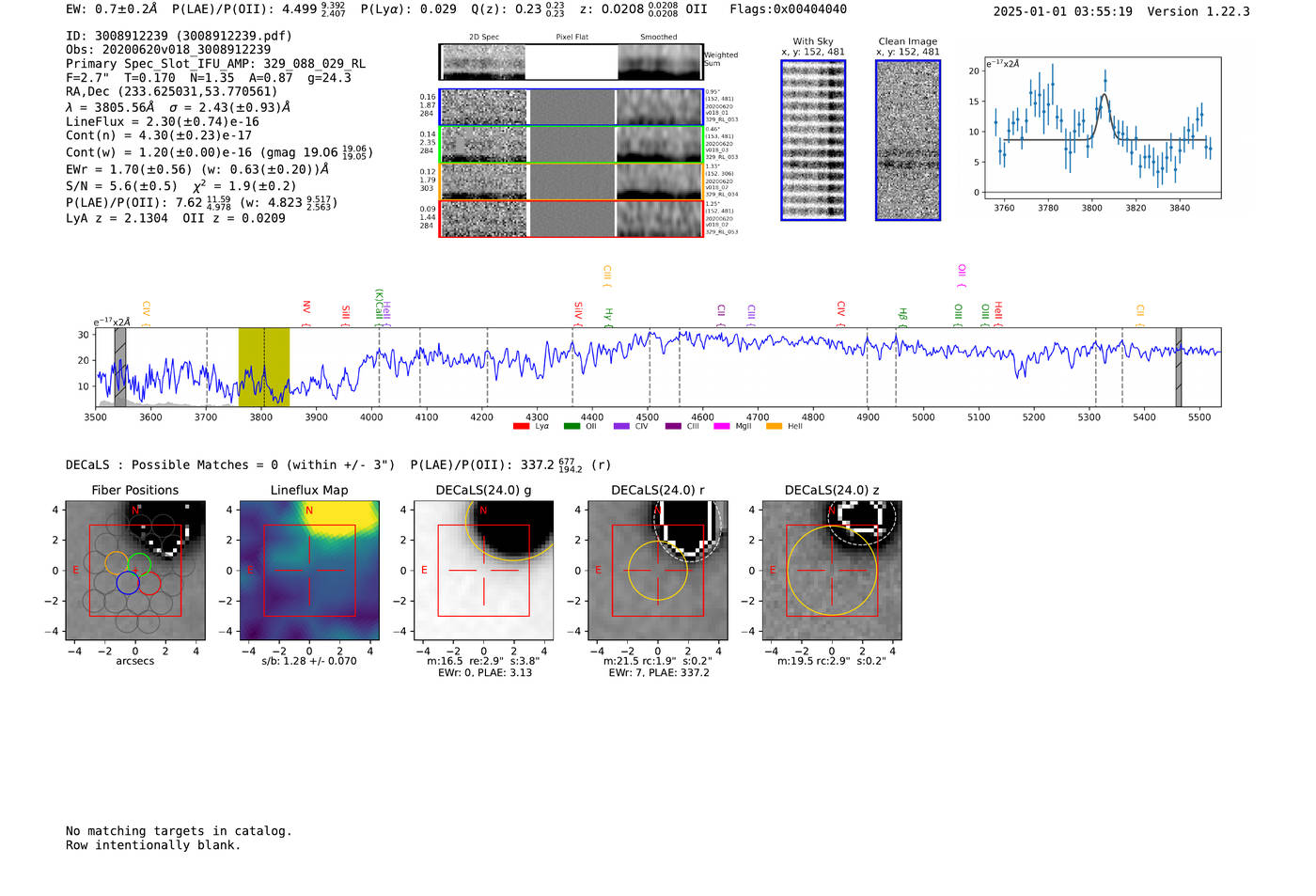
Task: Click the S/N = 5.6(±0.5) value
Action: pyautogui.click(x=121, y=186)
